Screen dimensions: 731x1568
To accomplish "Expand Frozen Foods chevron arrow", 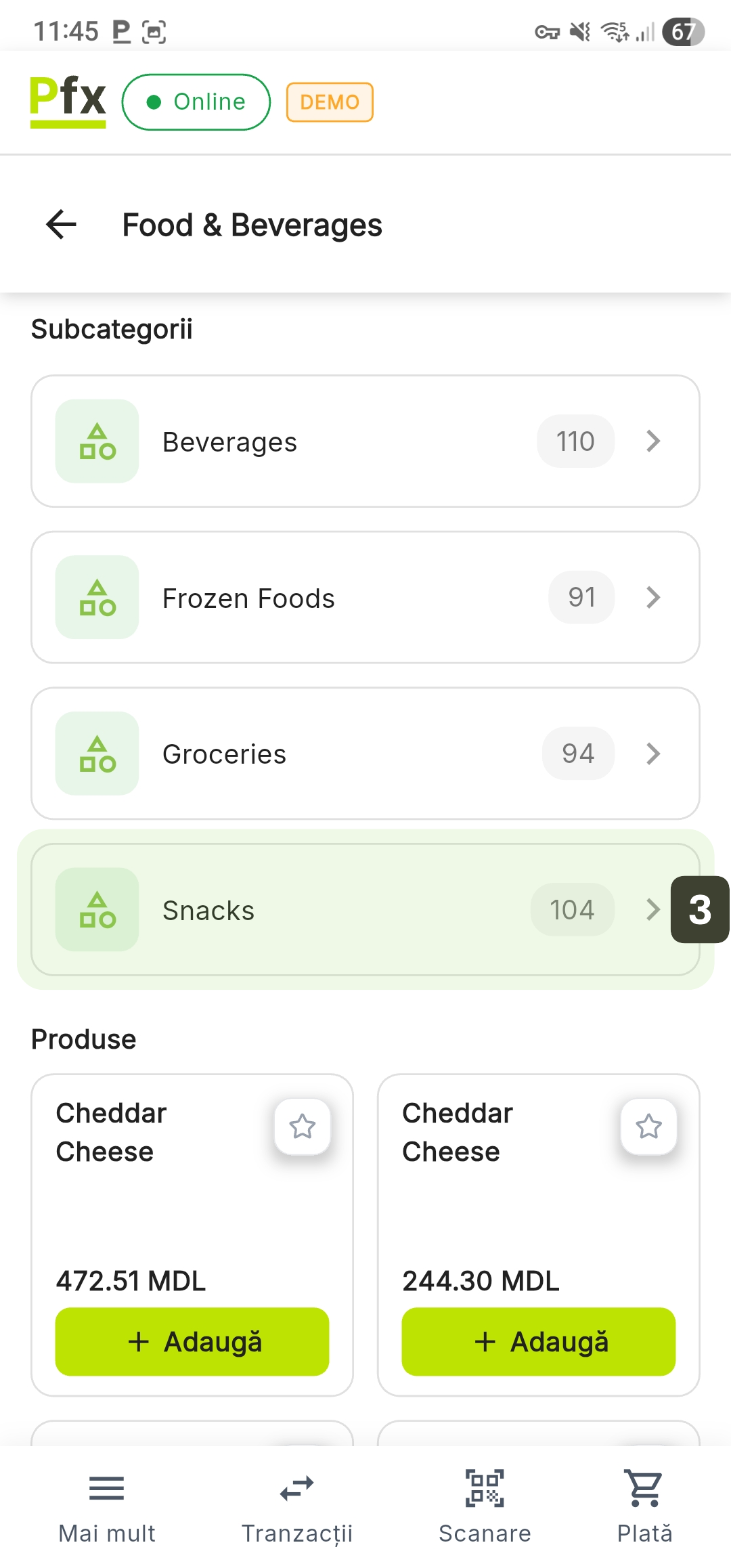I will pos(652,597).
